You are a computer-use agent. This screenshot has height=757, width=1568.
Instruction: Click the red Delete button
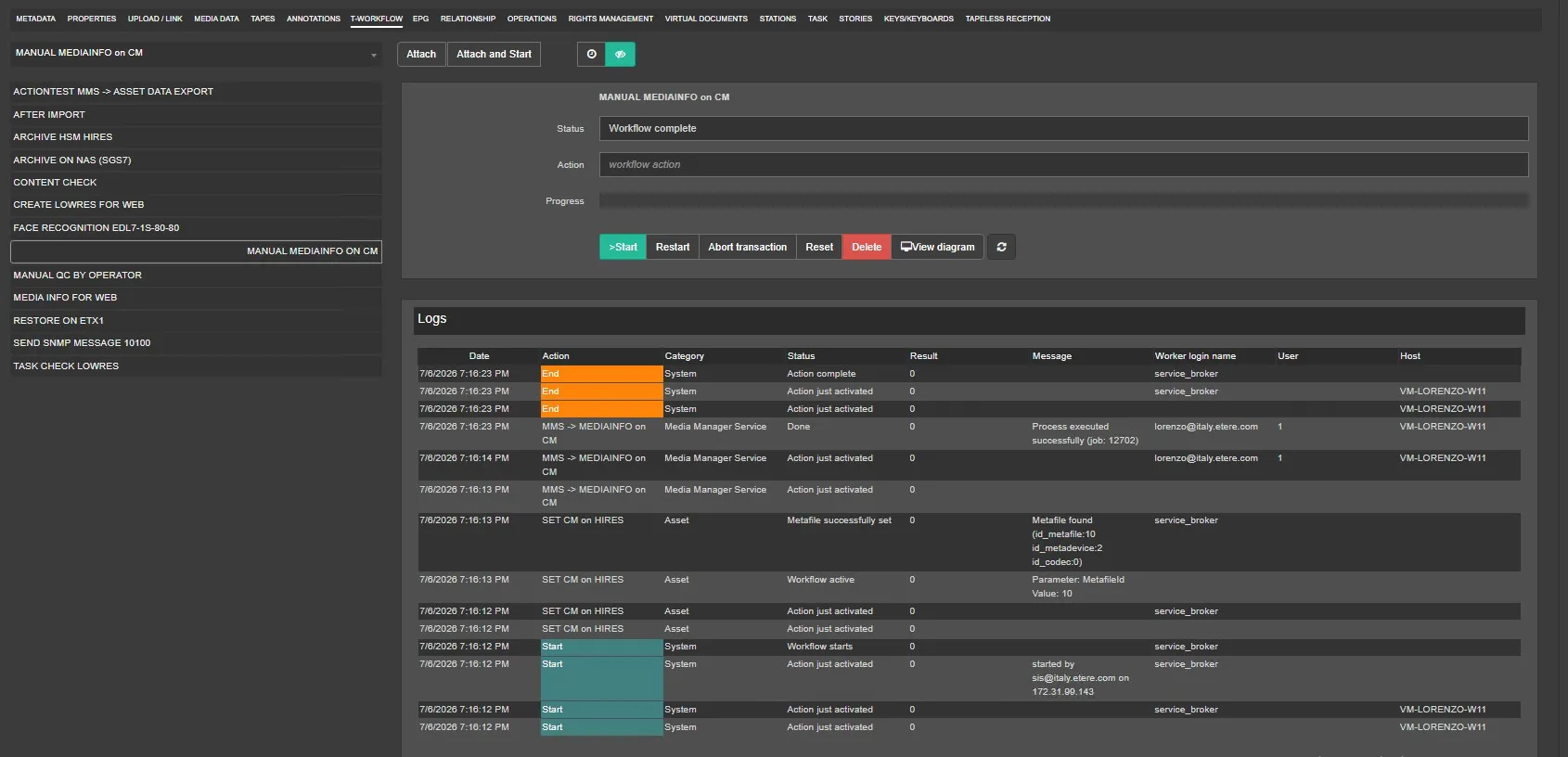(x=867, y=247)
